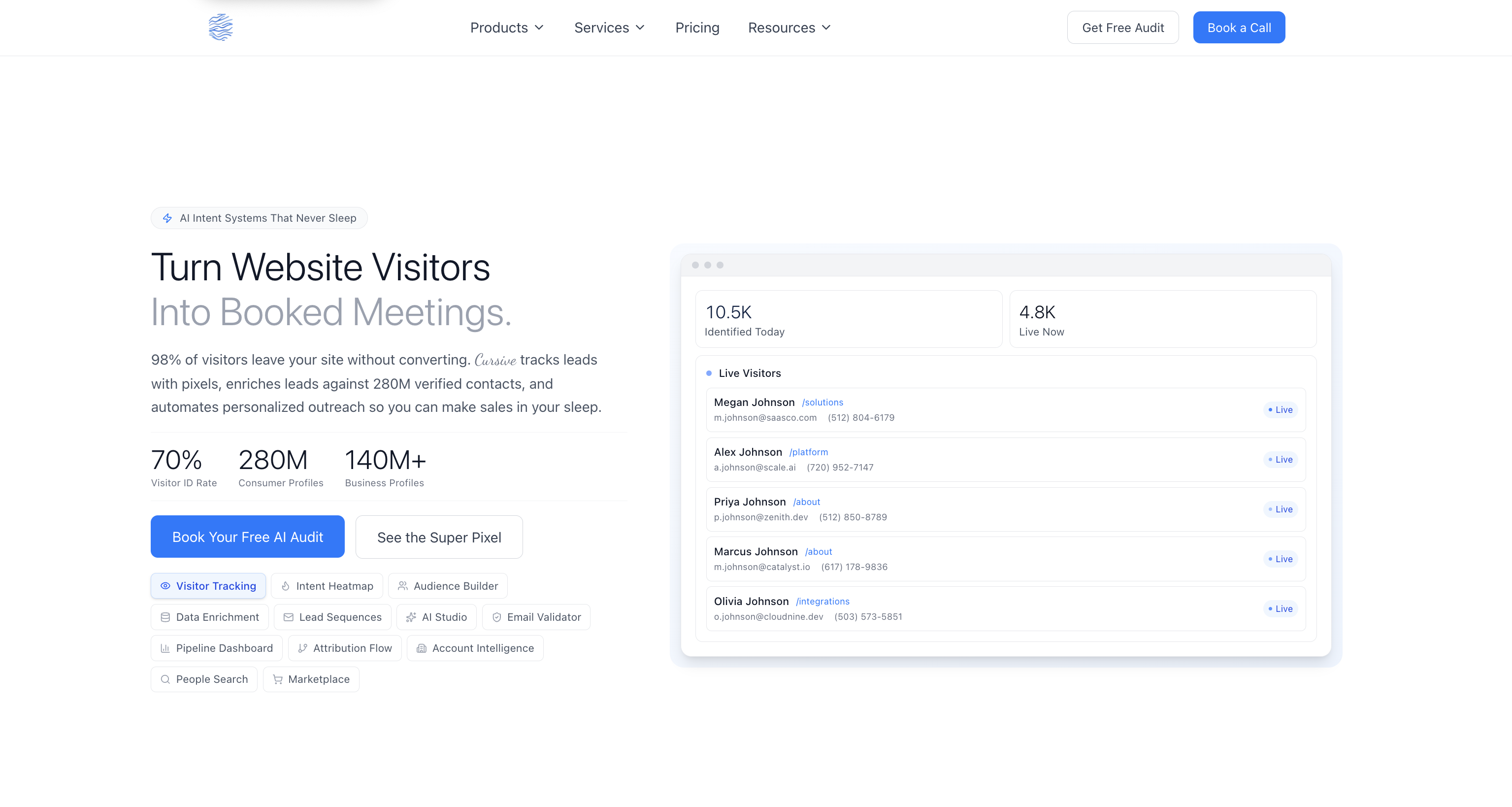Click the See the Super Pixel button
This screenshot has height=807, width=1512.
pyautogui.click(x=438, y=537)
